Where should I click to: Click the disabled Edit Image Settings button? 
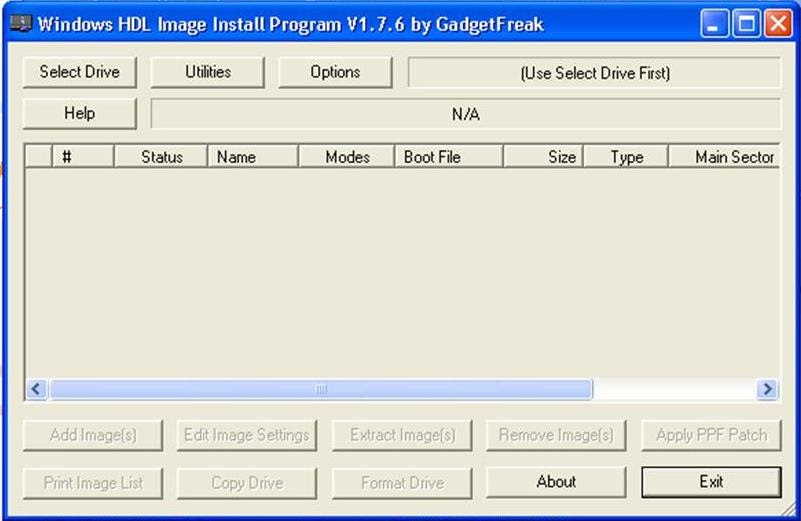tap(247, 435)
